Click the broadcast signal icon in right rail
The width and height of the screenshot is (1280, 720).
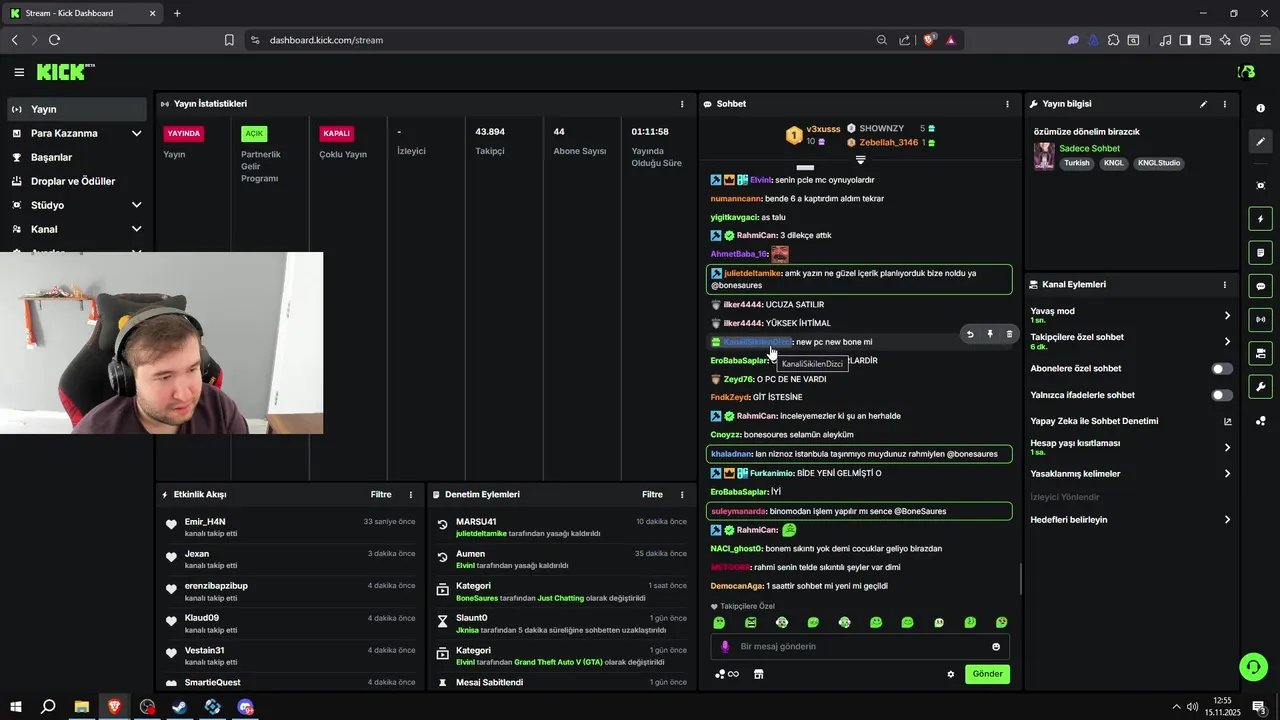coord(1260,320)
